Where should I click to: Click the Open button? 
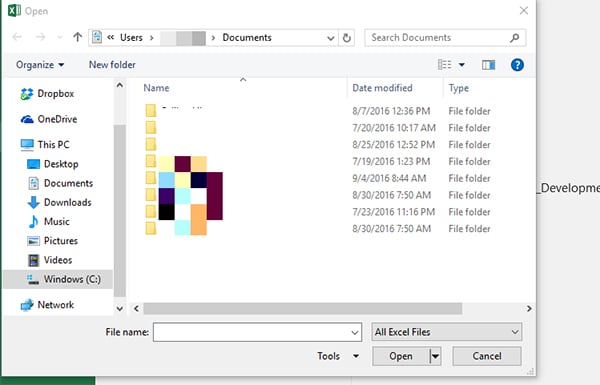(401, 356)
